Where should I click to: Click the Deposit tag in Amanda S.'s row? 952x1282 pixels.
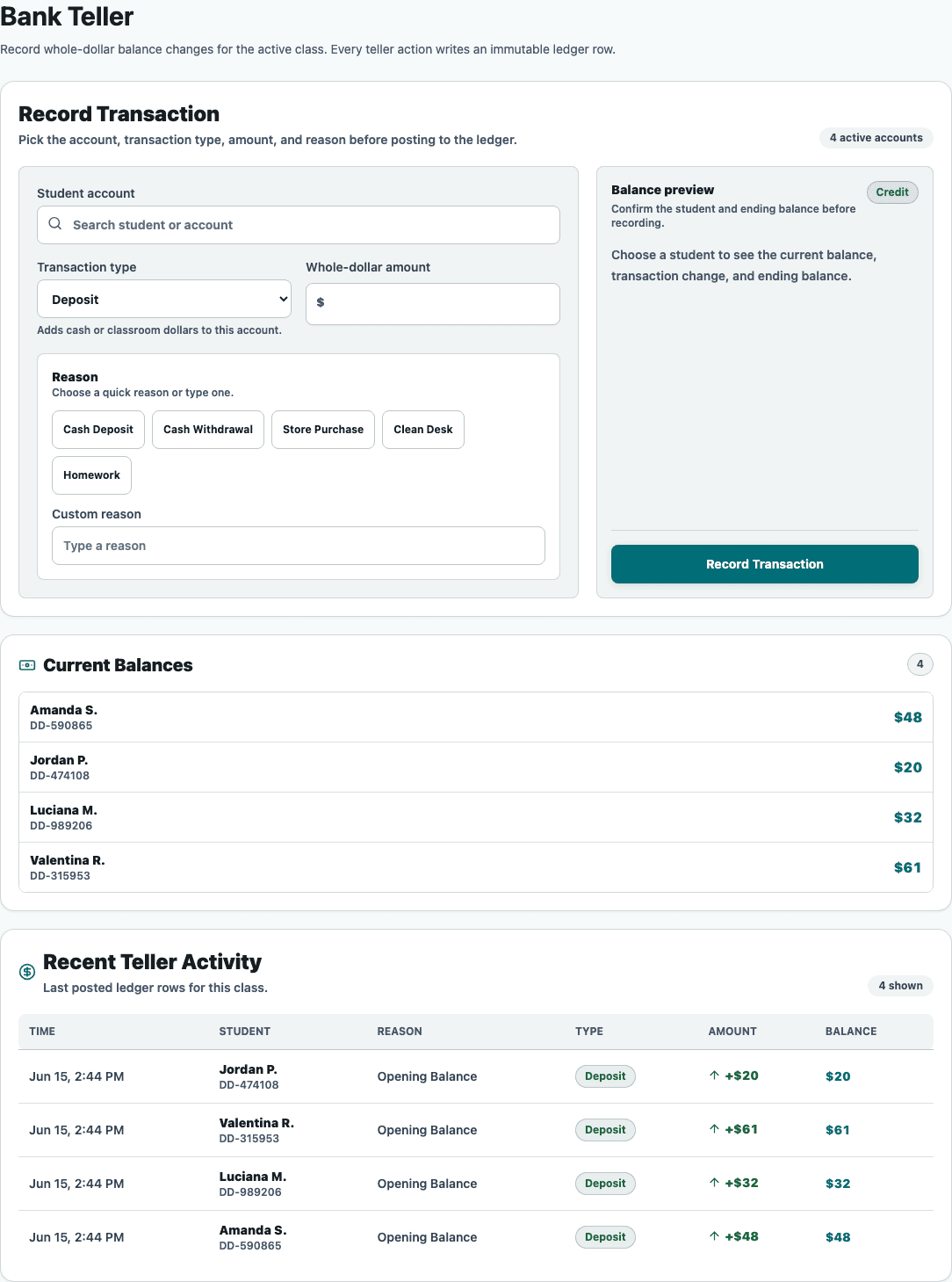[x=605, y=1237]
